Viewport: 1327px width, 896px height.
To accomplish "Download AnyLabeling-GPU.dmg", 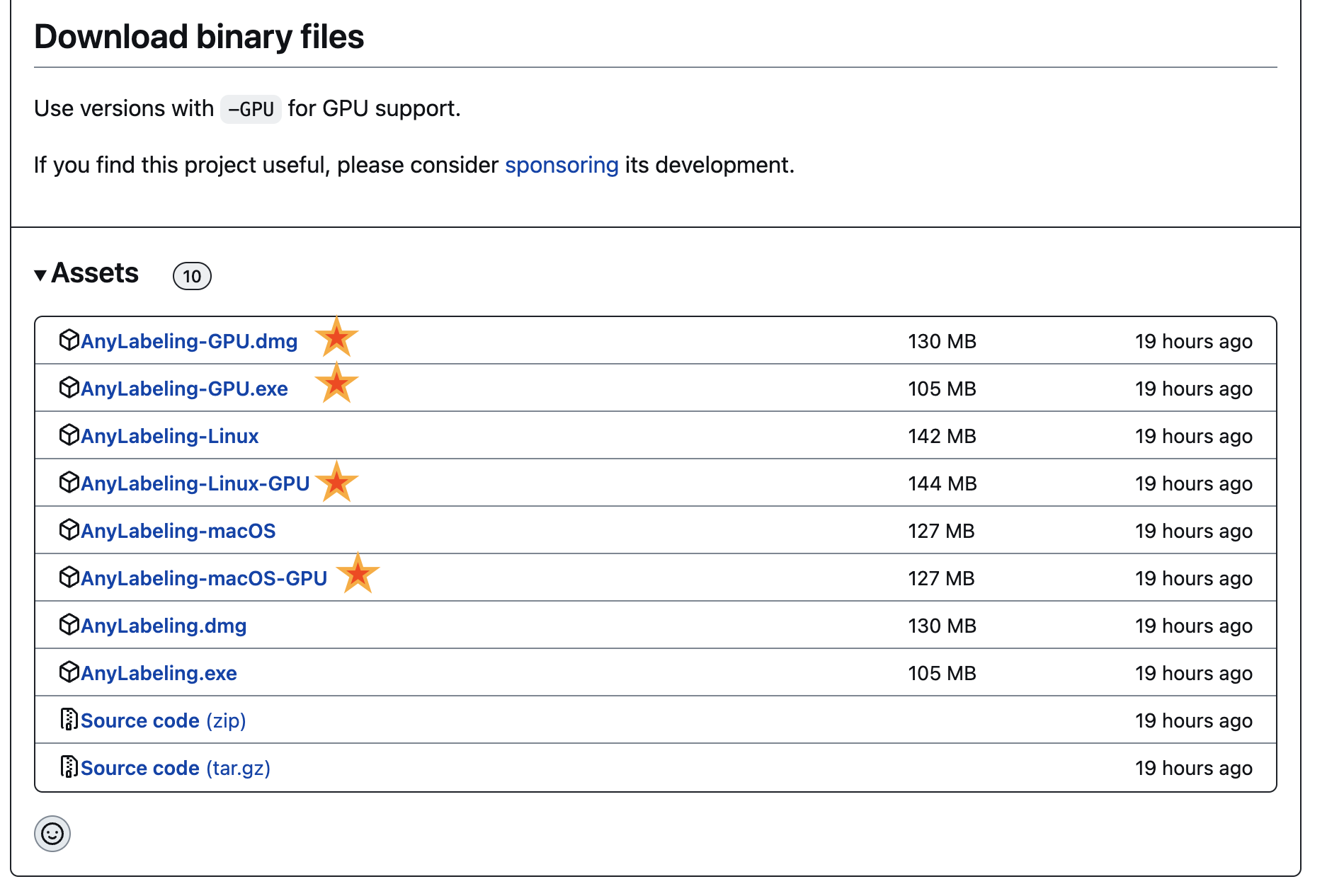I will [x=189, y=341].
